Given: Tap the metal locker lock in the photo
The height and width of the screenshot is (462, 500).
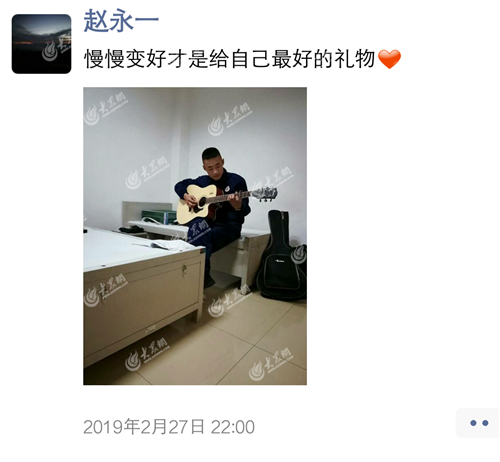Looking at the screenshot, I should click(184, 270).
